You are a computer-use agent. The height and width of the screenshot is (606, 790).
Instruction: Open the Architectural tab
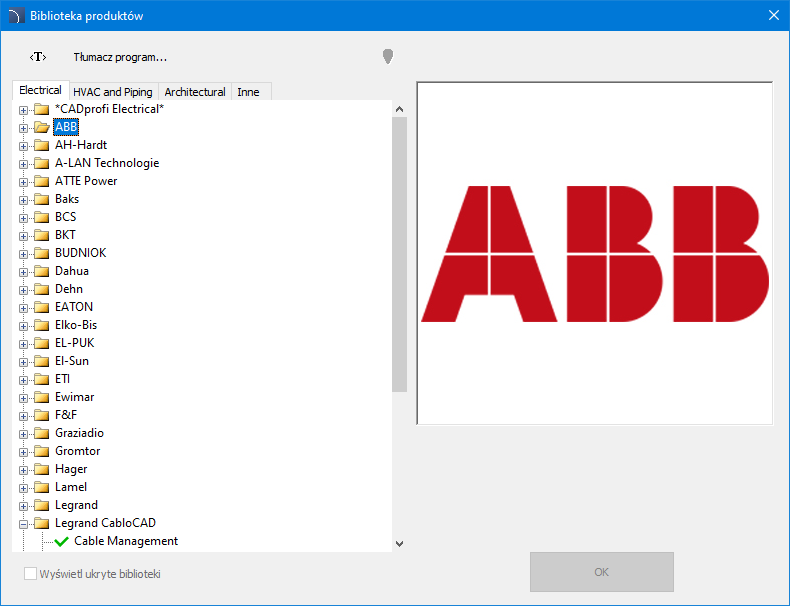tap(195, 92)
